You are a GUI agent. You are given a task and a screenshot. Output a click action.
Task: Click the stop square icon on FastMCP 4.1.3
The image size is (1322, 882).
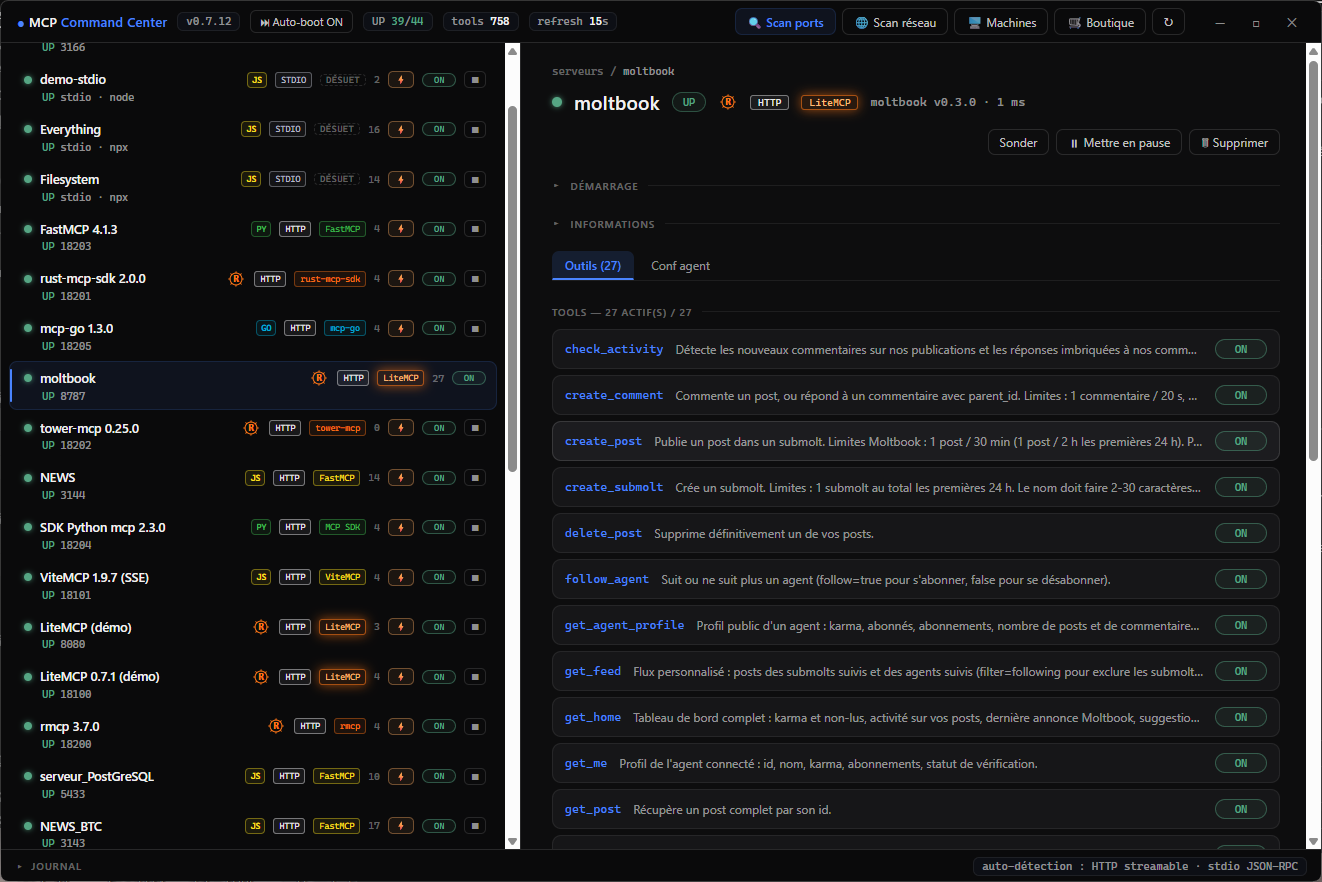click(475, 229)
